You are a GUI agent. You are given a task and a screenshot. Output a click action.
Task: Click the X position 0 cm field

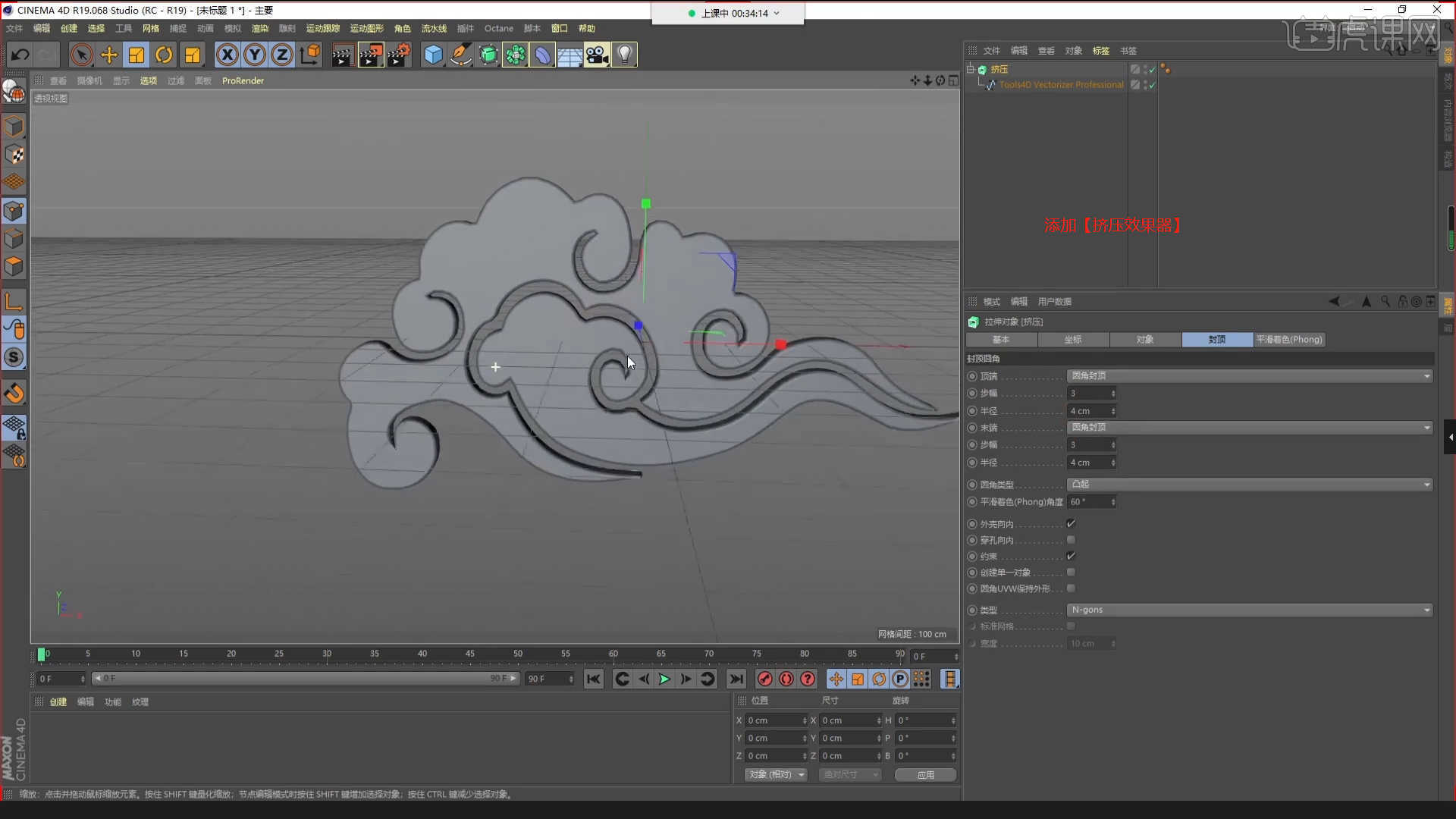777,720
